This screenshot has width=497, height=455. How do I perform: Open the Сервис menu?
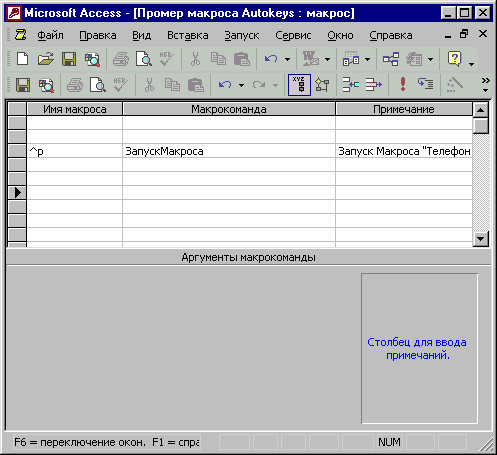[293, 35]
